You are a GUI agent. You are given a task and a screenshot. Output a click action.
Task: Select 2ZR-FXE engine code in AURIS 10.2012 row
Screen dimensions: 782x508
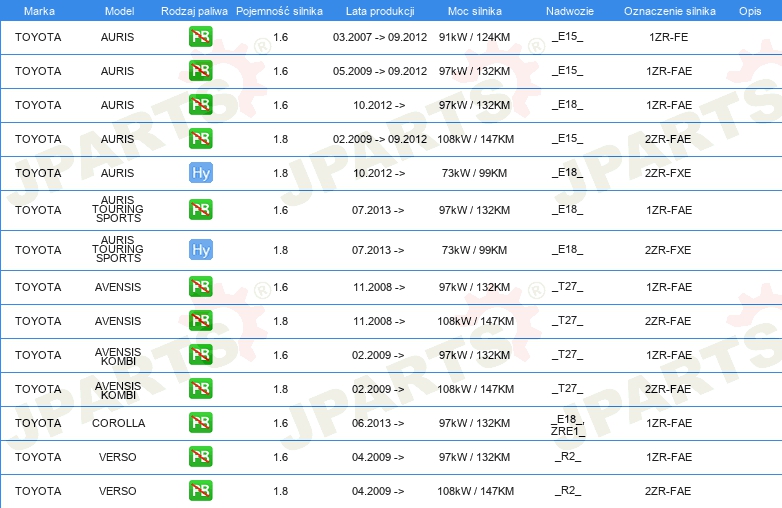[x=668, y=173]
